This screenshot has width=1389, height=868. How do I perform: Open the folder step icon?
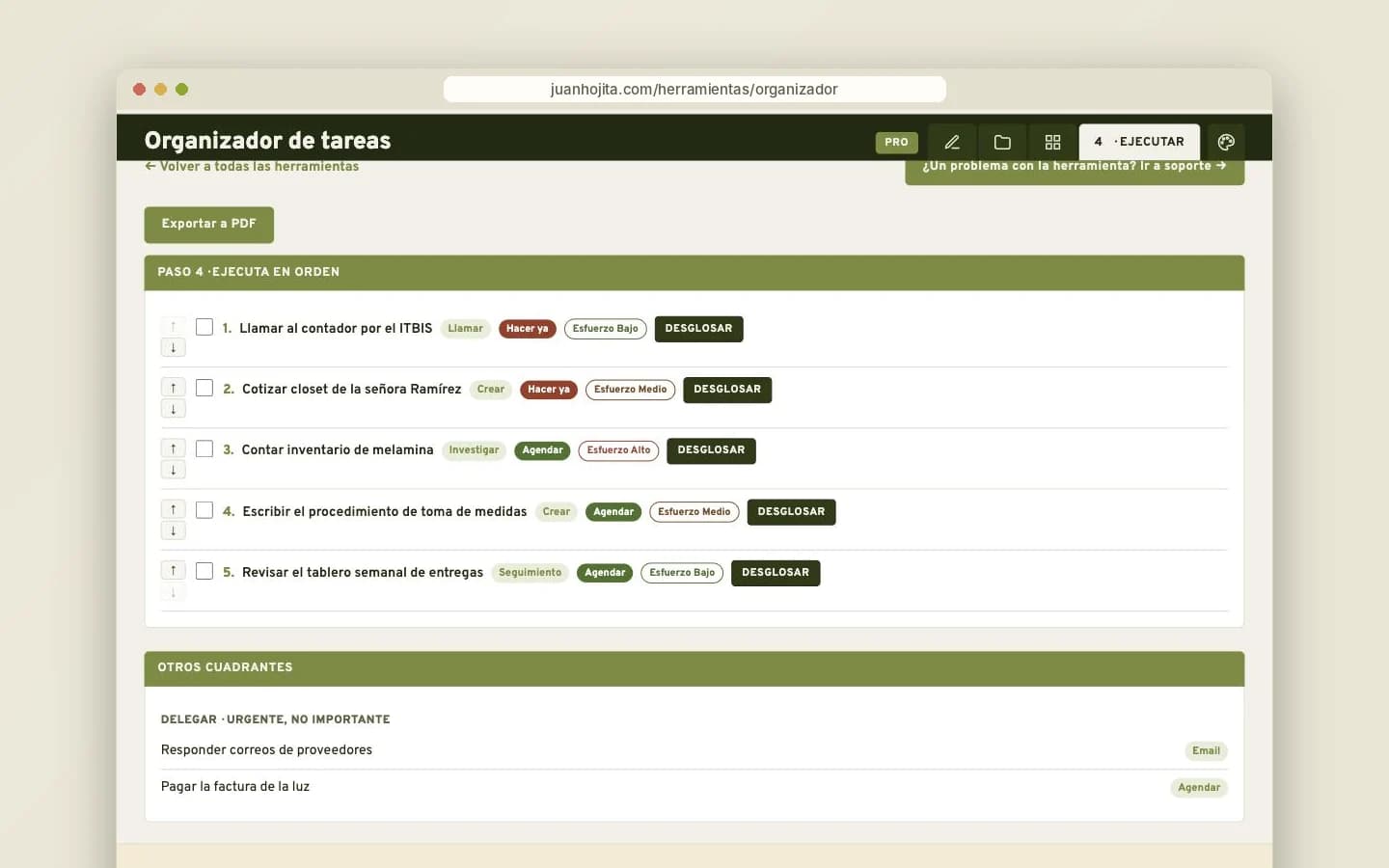point(1002,142)
